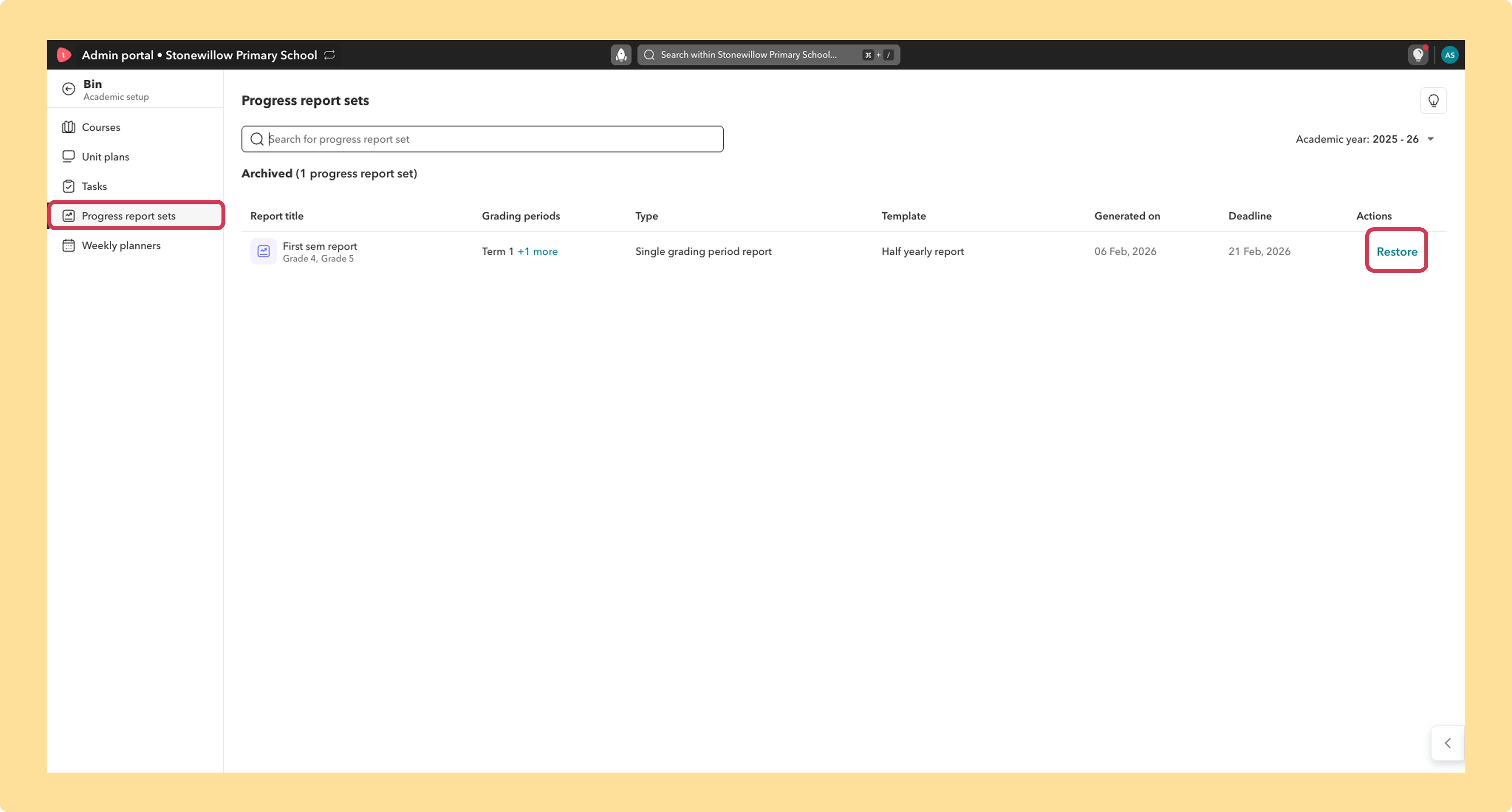Click the Deadline column header

pyautogui.click(x=1250, y=216)
